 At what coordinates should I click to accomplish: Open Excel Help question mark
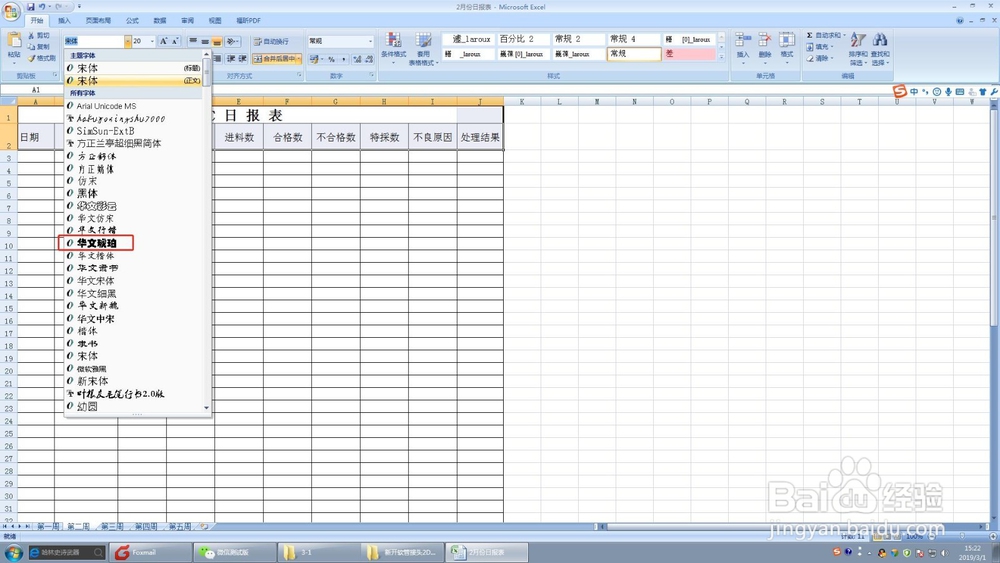tap(960, 20)
